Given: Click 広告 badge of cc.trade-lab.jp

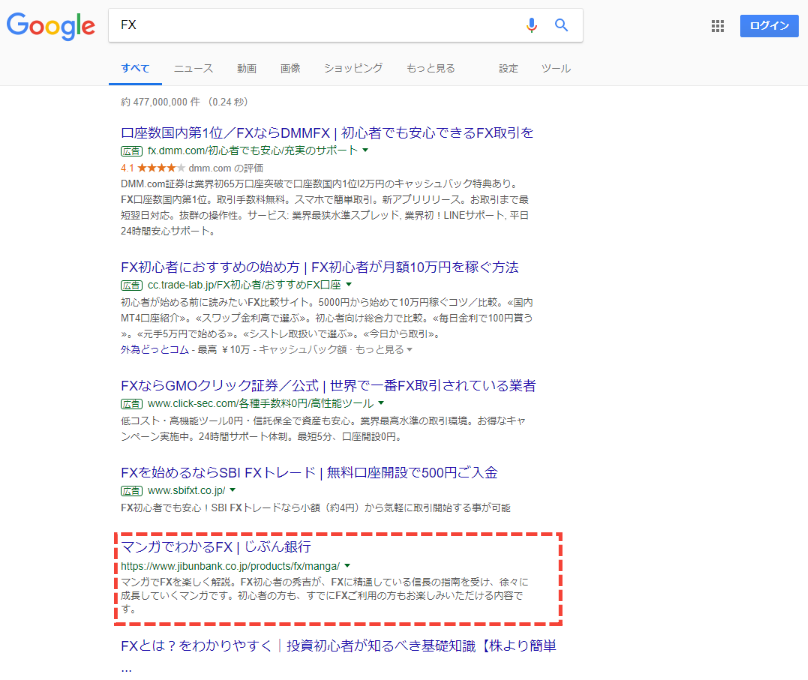Looking at the screenshot, I should [x=131, y=285].
